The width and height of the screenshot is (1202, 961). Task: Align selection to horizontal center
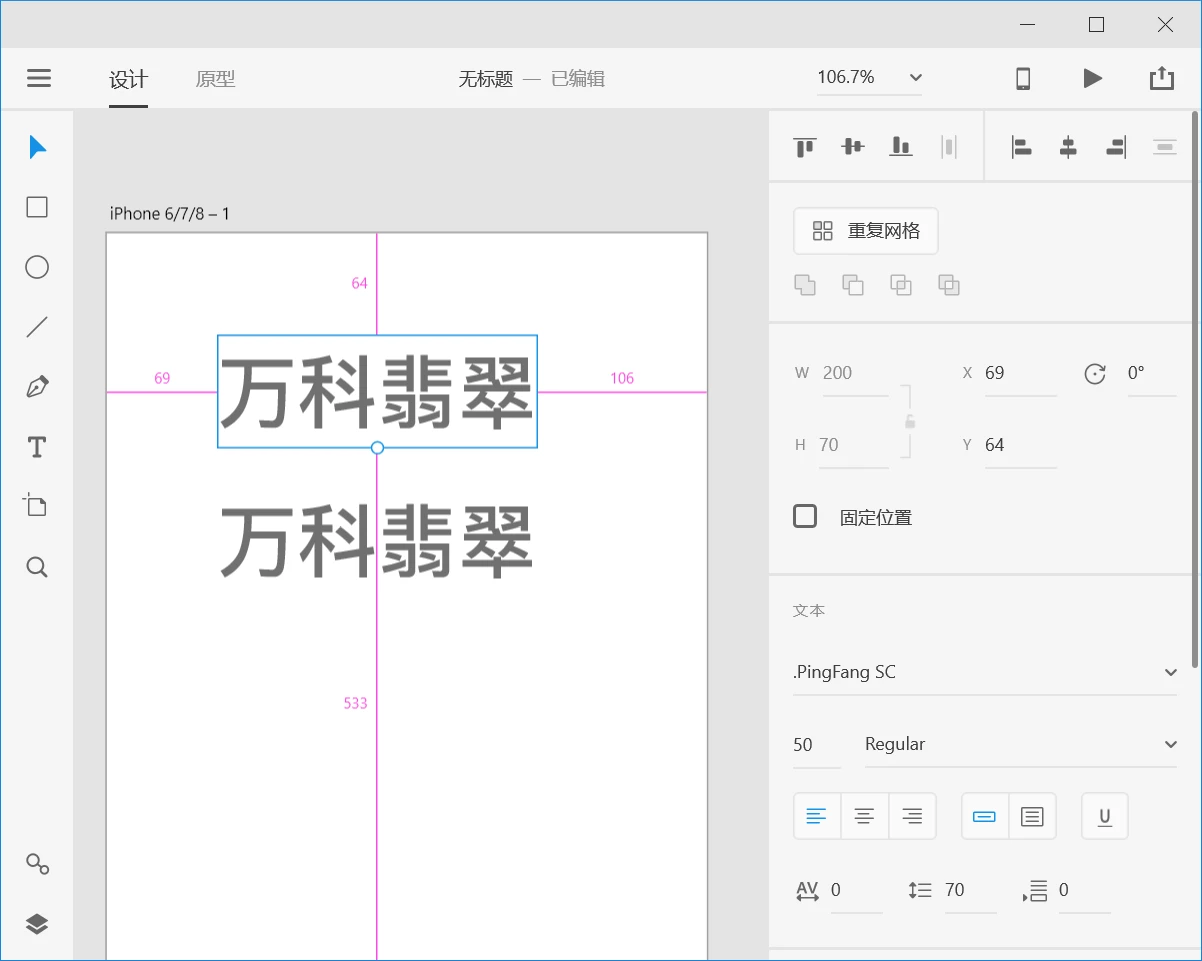coord(1068,147)
